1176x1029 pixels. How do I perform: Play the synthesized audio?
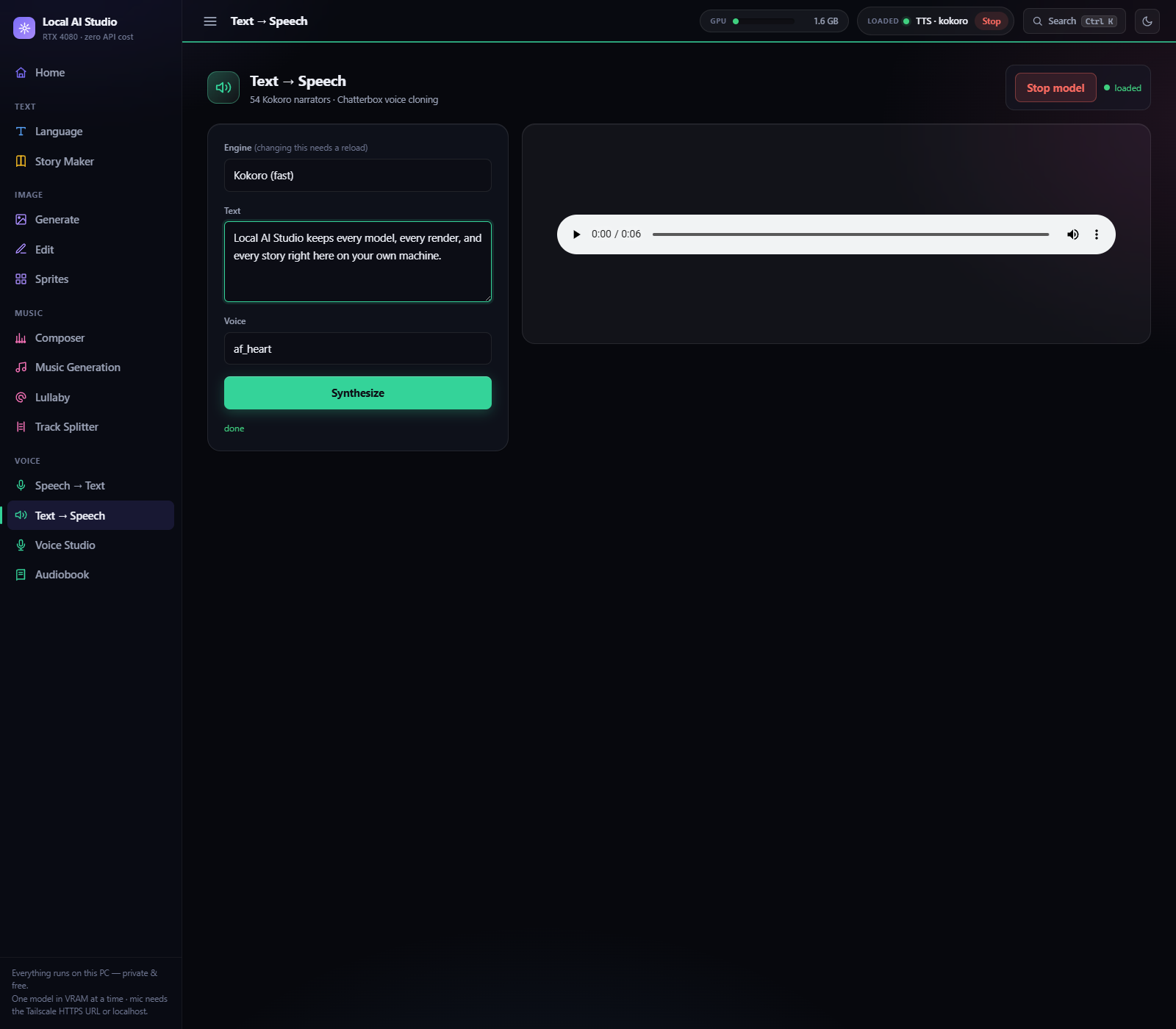(576, 234)
